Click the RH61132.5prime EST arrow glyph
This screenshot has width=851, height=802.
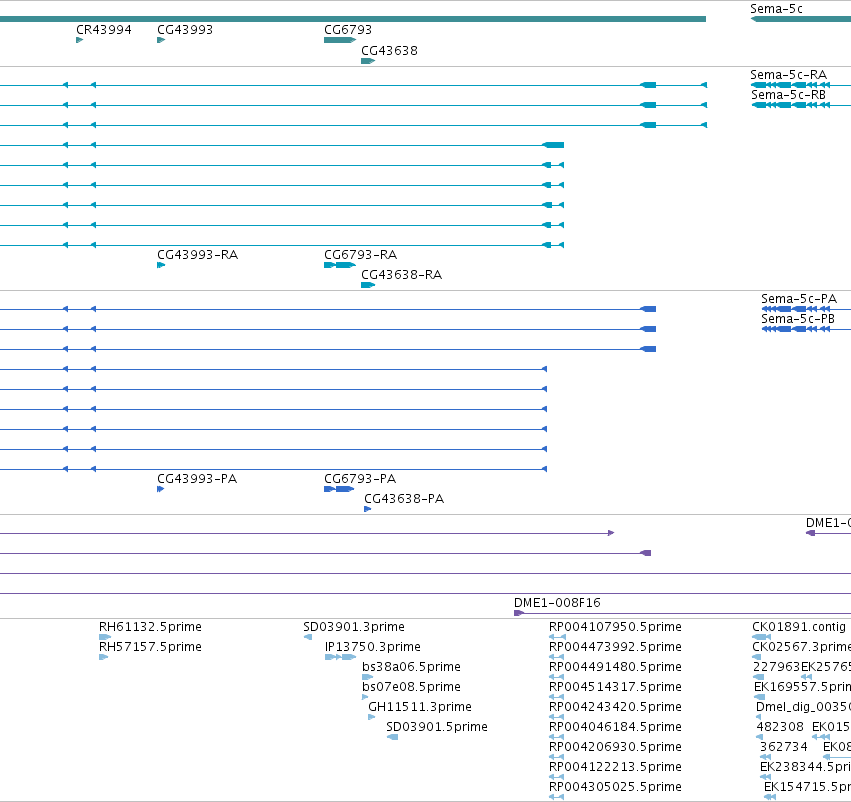(105, 637)
